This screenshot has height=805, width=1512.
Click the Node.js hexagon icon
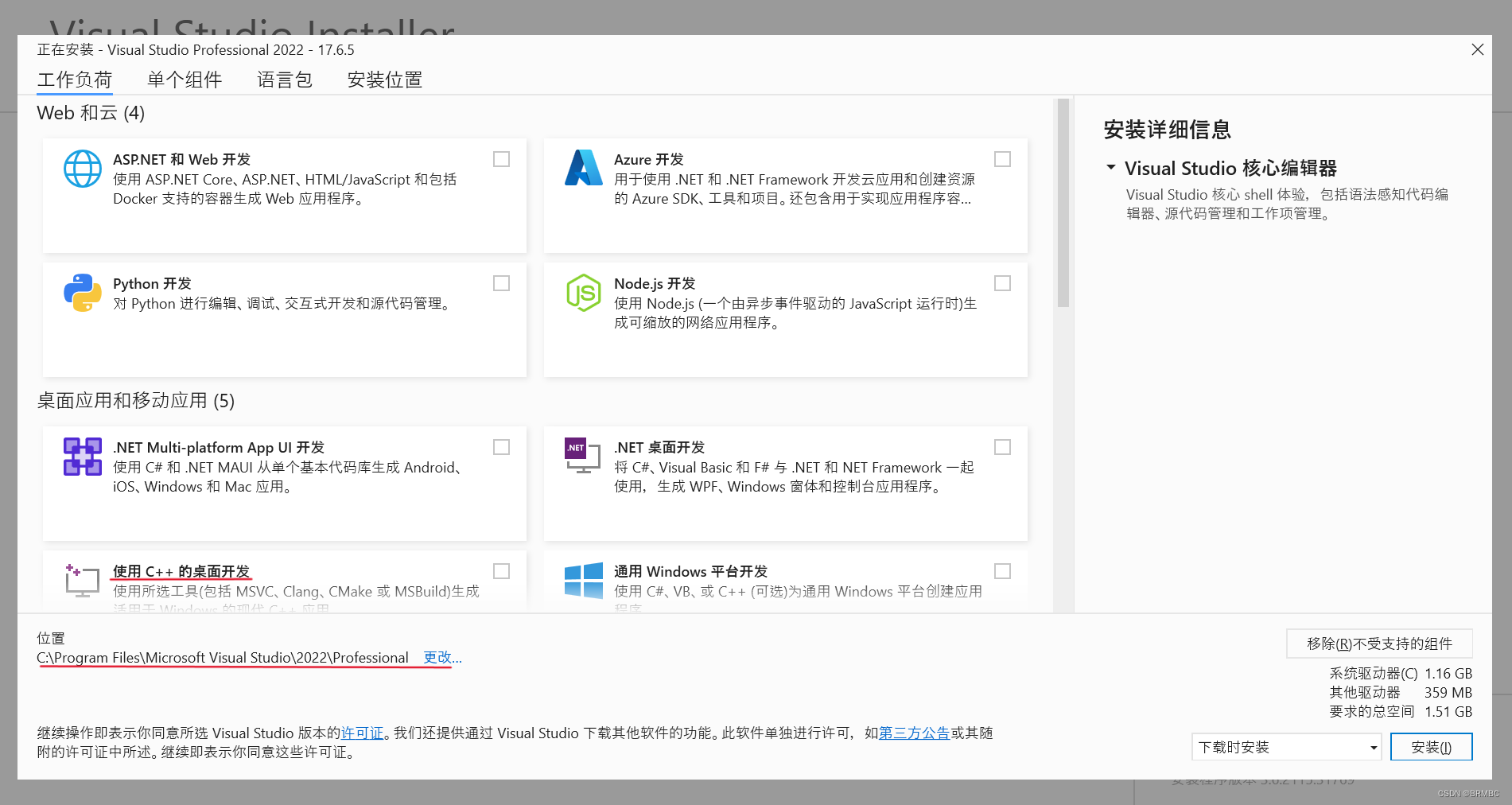pos(584,293)
